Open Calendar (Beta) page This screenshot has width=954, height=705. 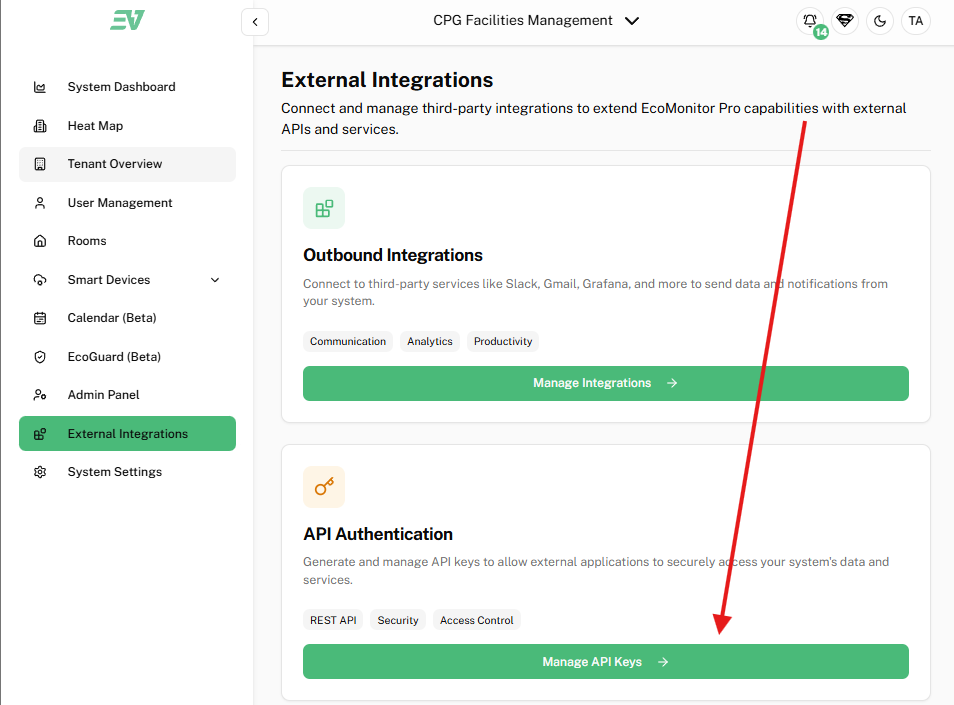(112, 318)
